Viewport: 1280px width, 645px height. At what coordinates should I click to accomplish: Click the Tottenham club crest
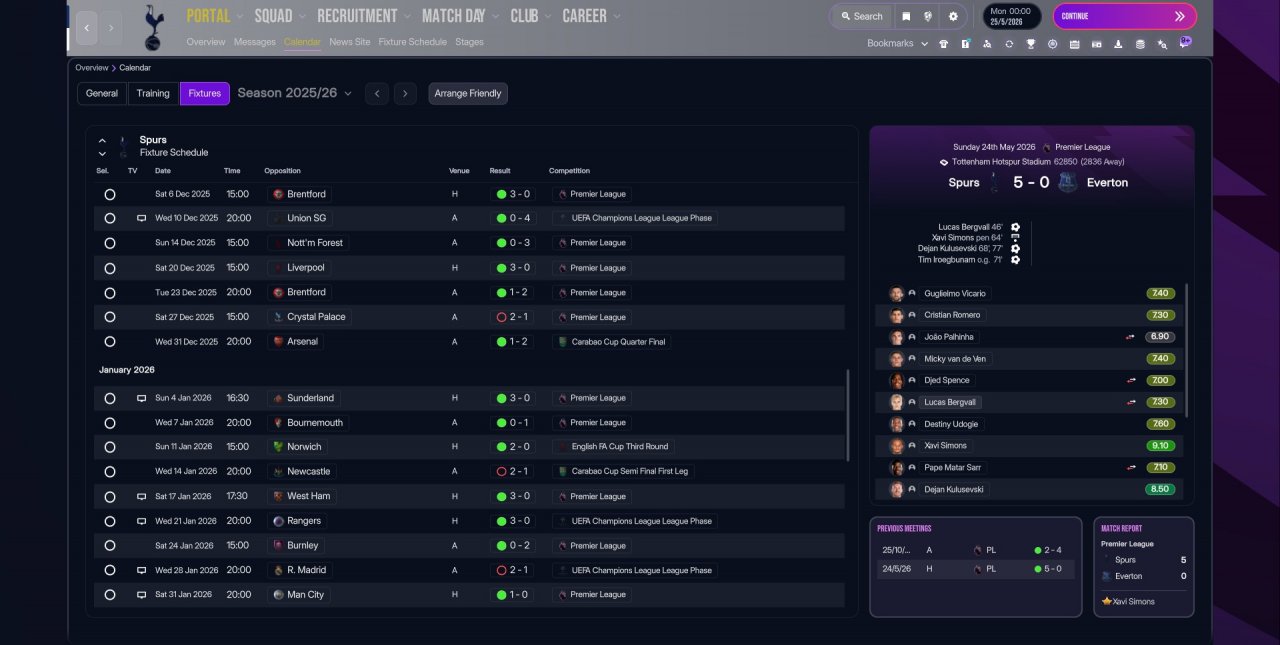(x=153, y=27)
